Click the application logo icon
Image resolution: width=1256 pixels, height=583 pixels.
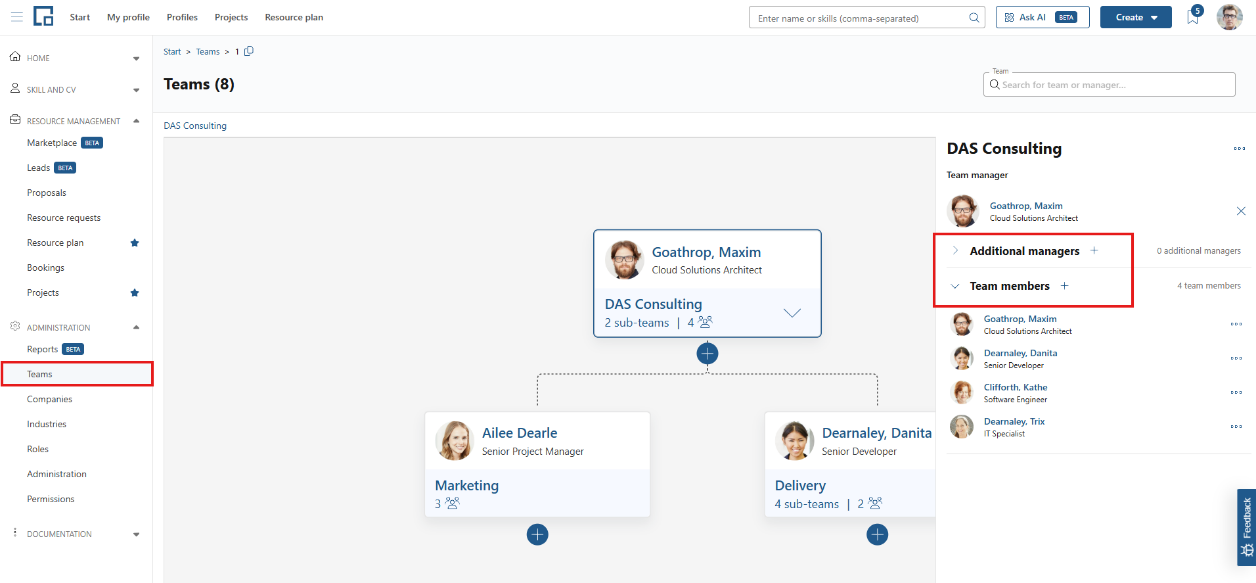[x=43, y=17]
